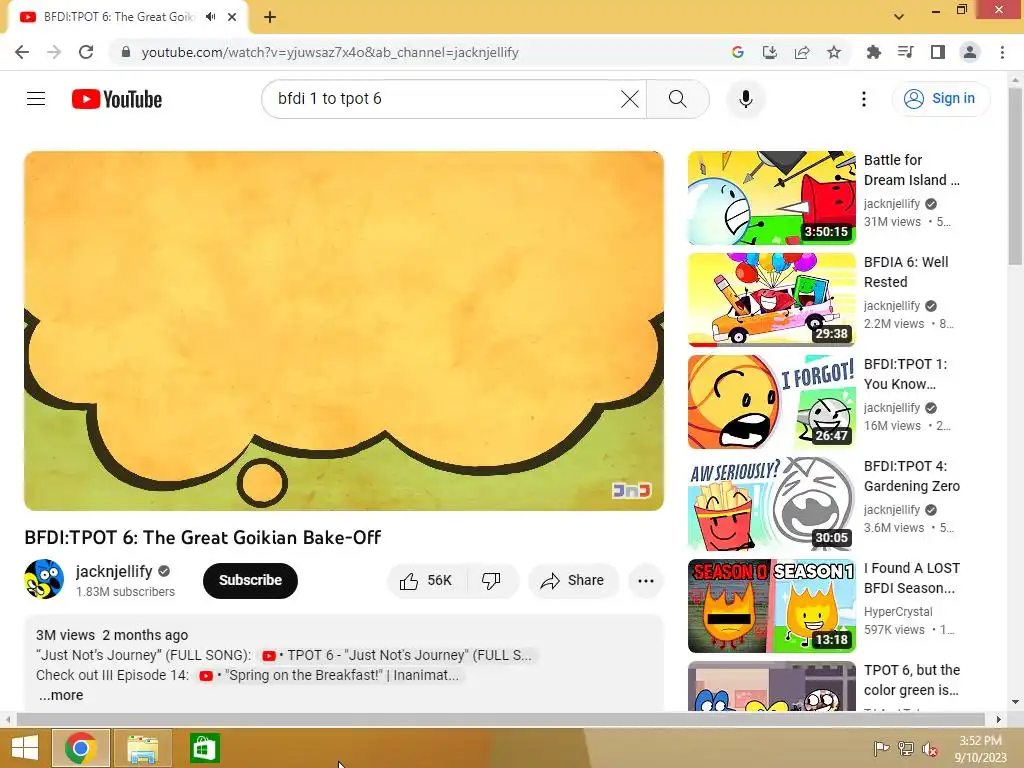Like the video (56K thumbs up)
The width and height of the screenshot is (1024, 768).
pos(426,581)
